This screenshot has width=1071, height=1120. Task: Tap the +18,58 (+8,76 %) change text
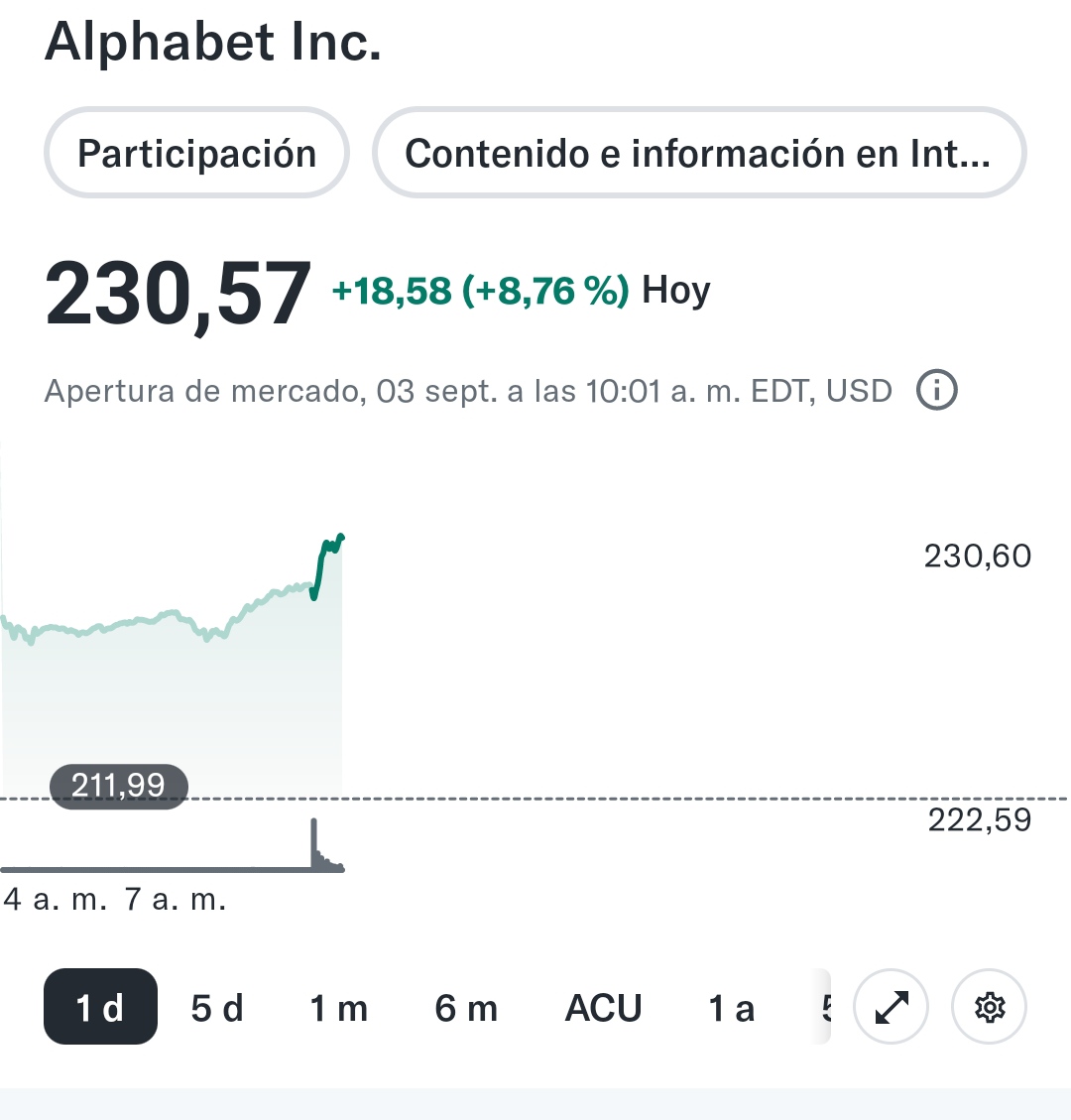click(480, 291)
